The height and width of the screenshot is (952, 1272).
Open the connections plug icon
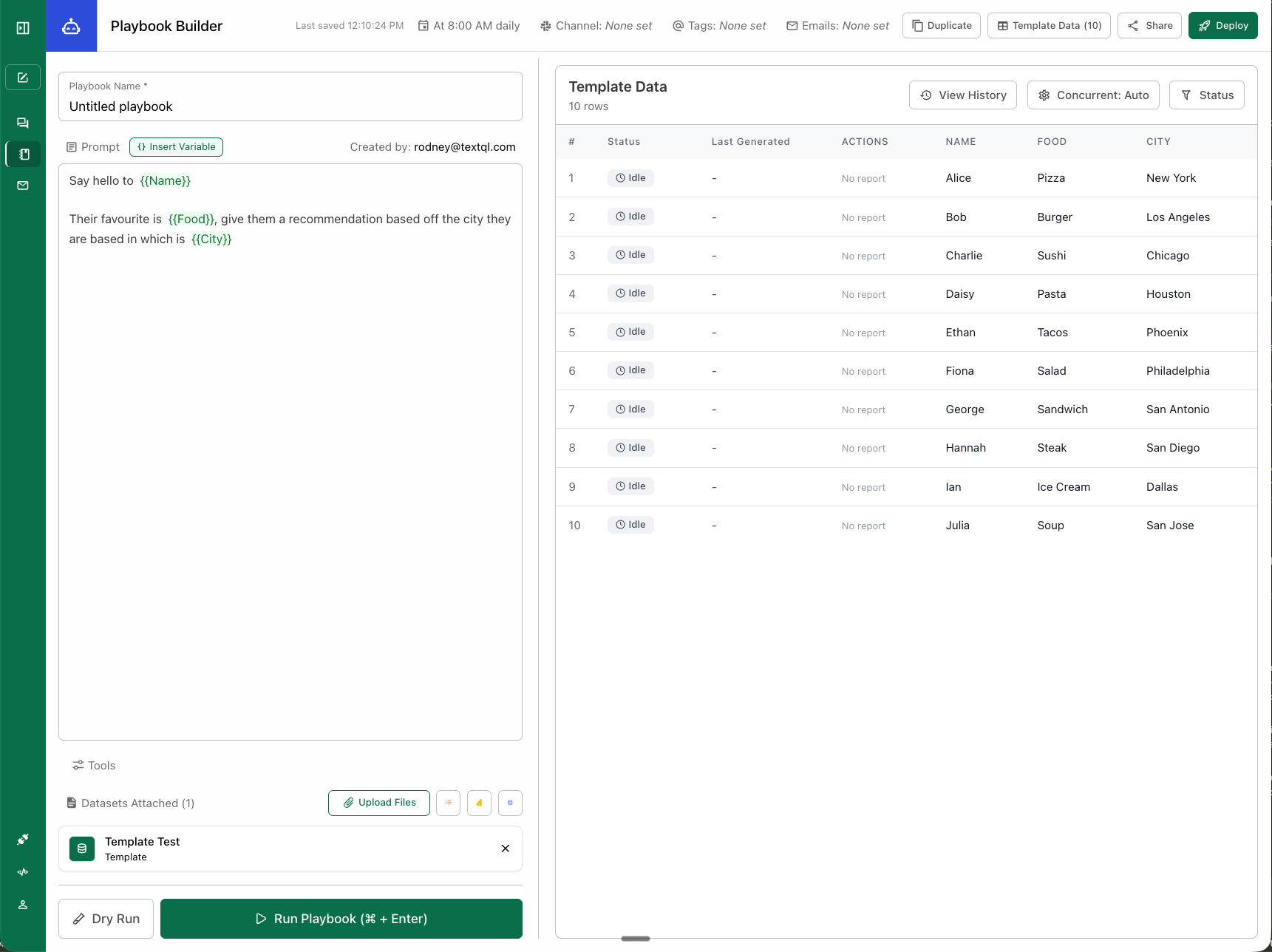point(23,840)
